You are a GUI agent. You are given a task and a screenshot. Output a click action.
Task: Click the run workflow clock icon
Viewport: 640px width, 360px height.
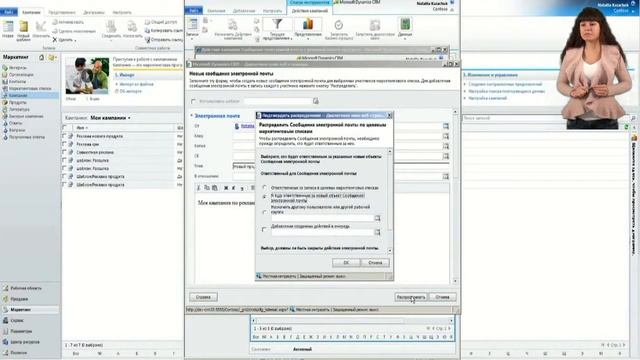(338, 25)
